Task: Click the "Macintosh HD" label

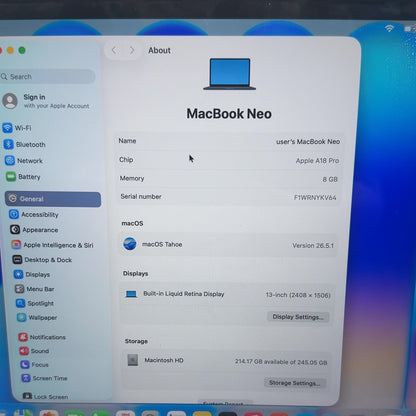Action: click(164, 360)
